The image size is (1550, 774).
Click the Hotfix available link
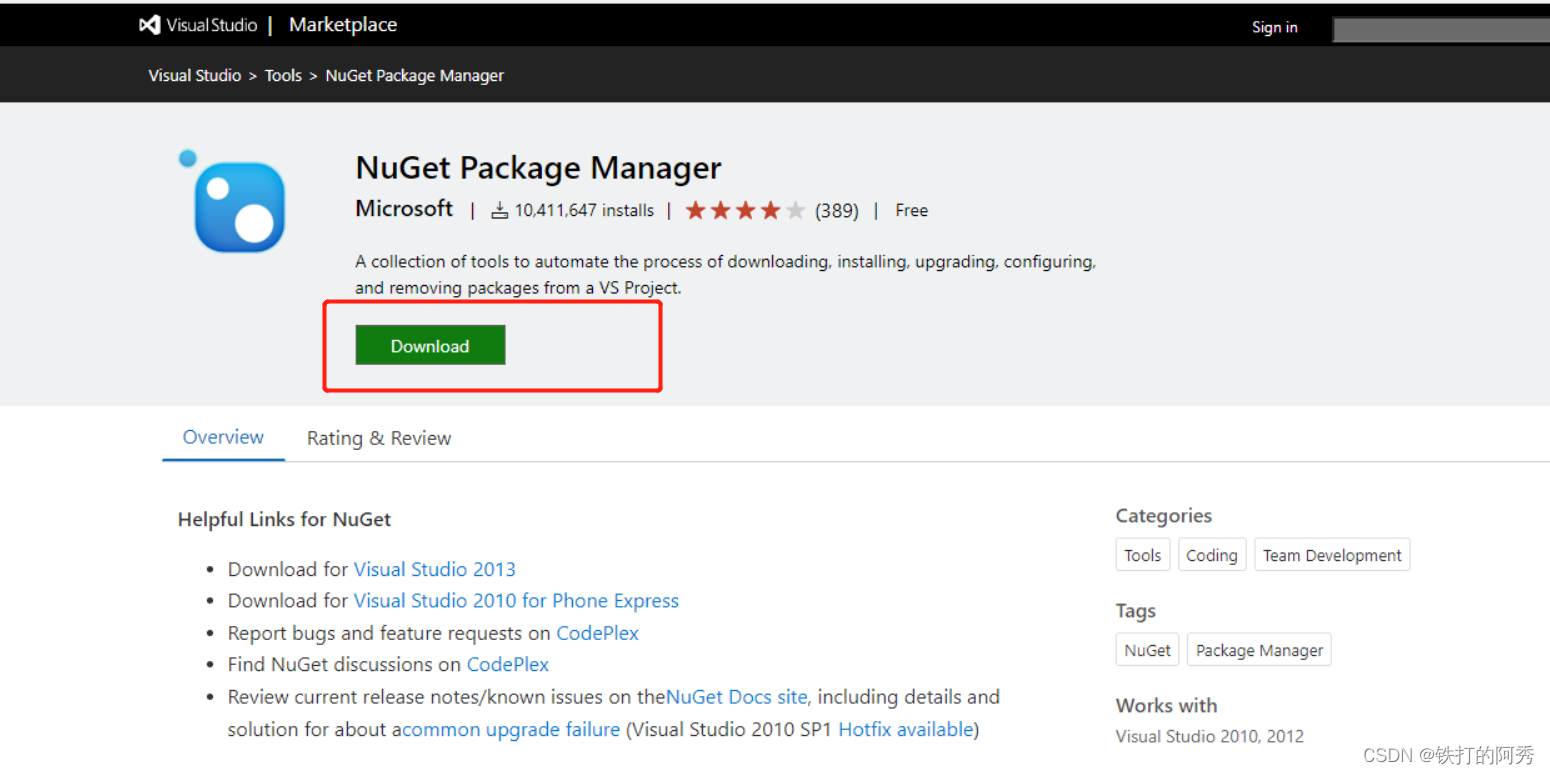click(905, 729)
